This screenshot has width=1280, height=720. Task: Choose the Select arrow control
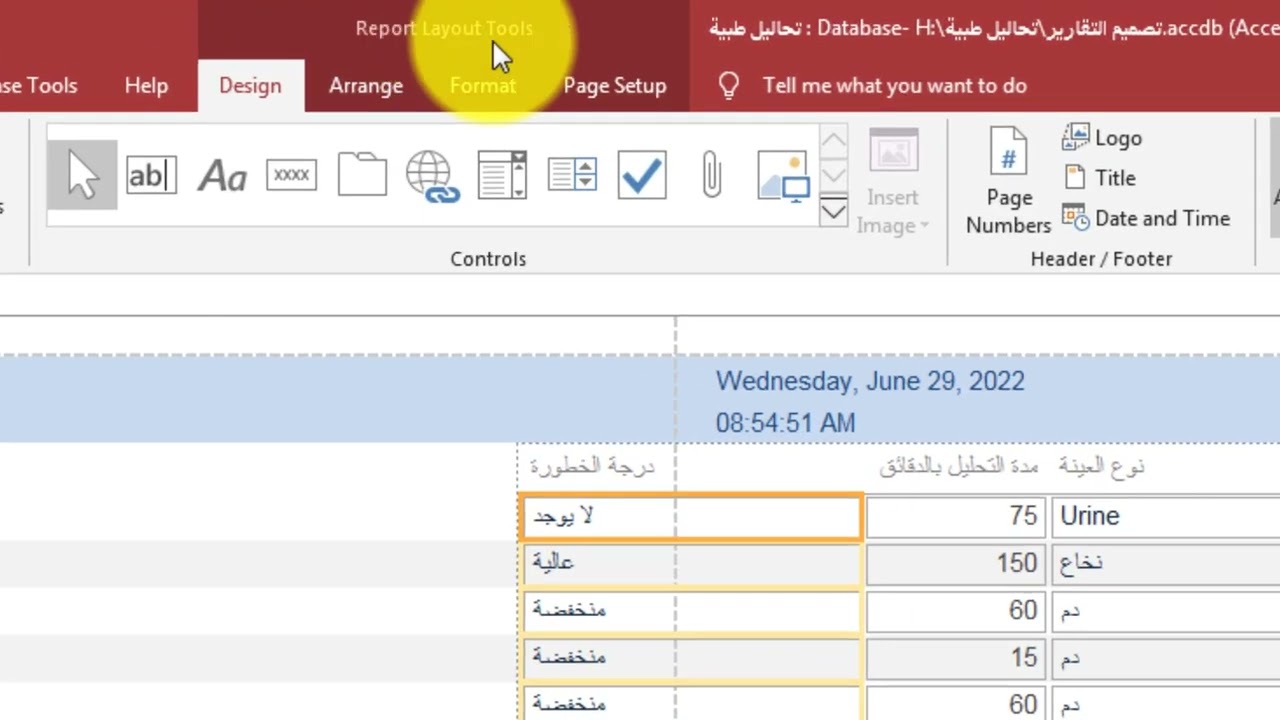[x=82, y=176]
